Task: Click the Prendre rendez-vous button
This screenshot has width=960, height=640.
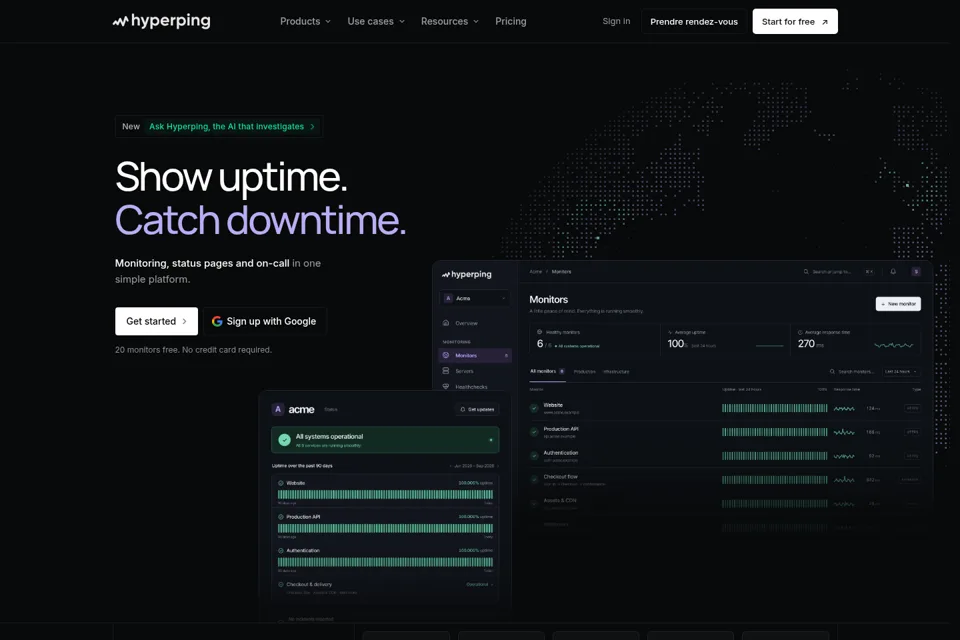Action: point(694,21)
